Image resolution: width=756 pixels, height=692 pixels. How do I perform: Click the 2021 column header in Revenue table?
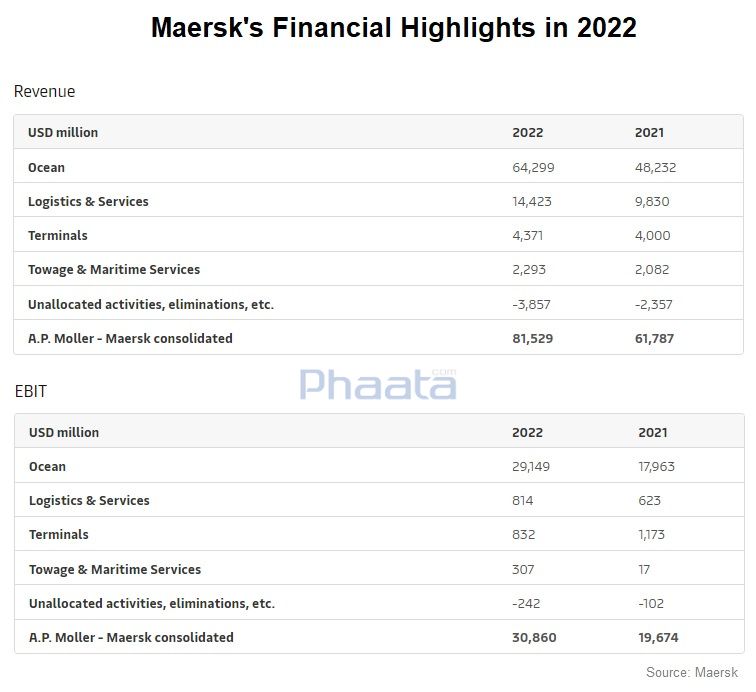click(x=649, y=133)
